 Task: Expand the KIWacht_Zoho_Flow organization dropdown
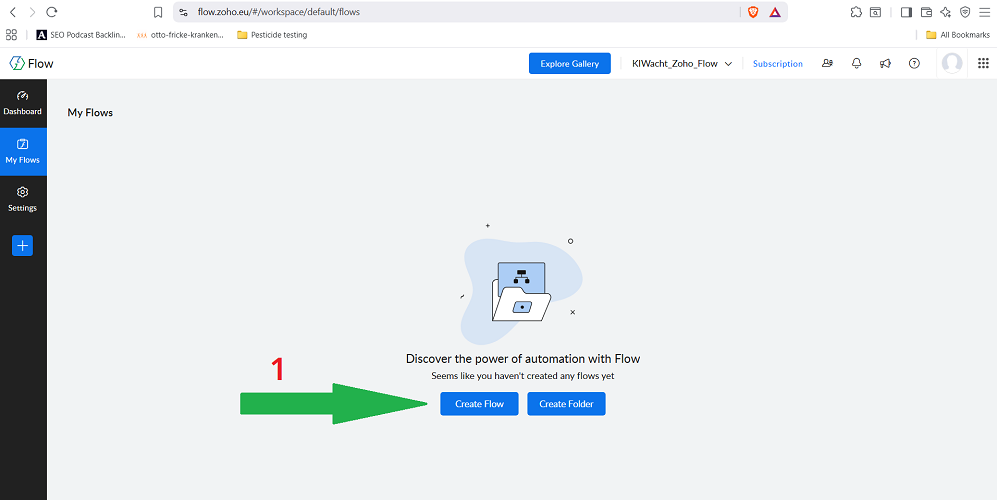coord(682,63)
